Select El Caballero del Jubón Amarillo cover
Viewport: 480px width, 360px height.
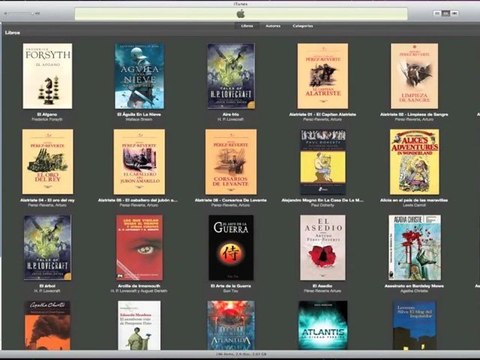[x=139, y=162]
